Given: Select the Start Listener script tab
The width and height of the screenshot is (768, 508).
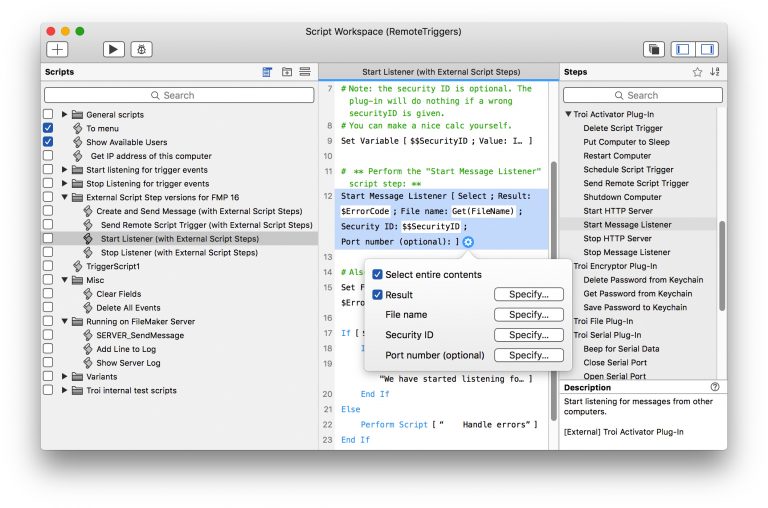Looking at the screenshot, I should pos(441,72).
